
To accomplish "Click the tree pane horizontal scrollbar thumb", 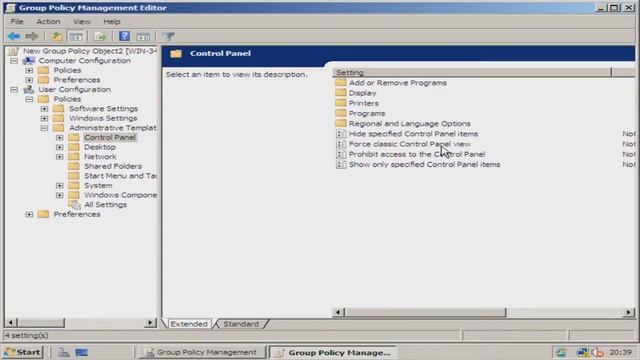I will coord(41,323).
